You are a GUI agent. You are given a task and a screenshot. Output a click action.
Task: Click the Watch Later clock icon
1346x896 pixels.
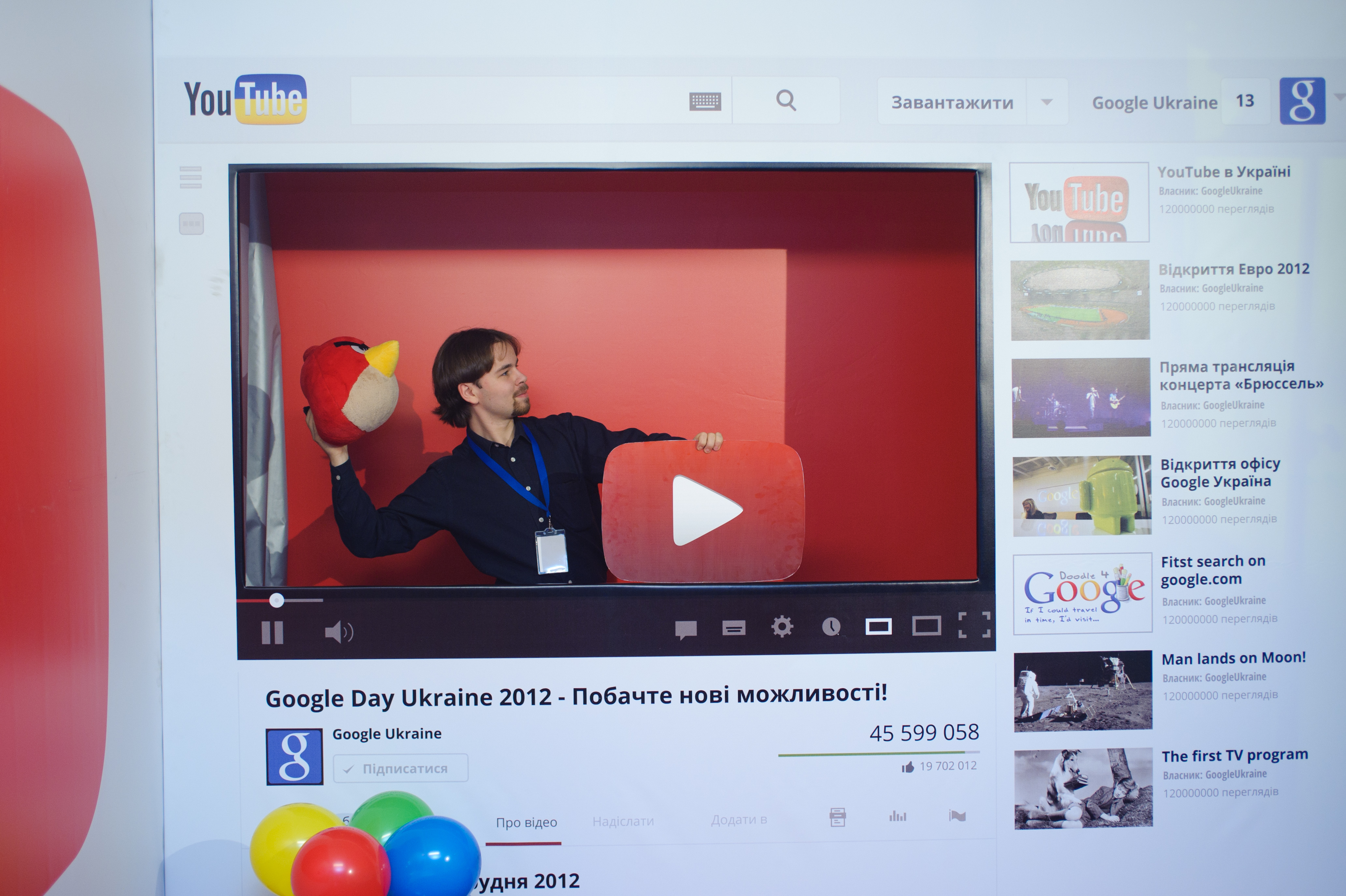(831, 626)
